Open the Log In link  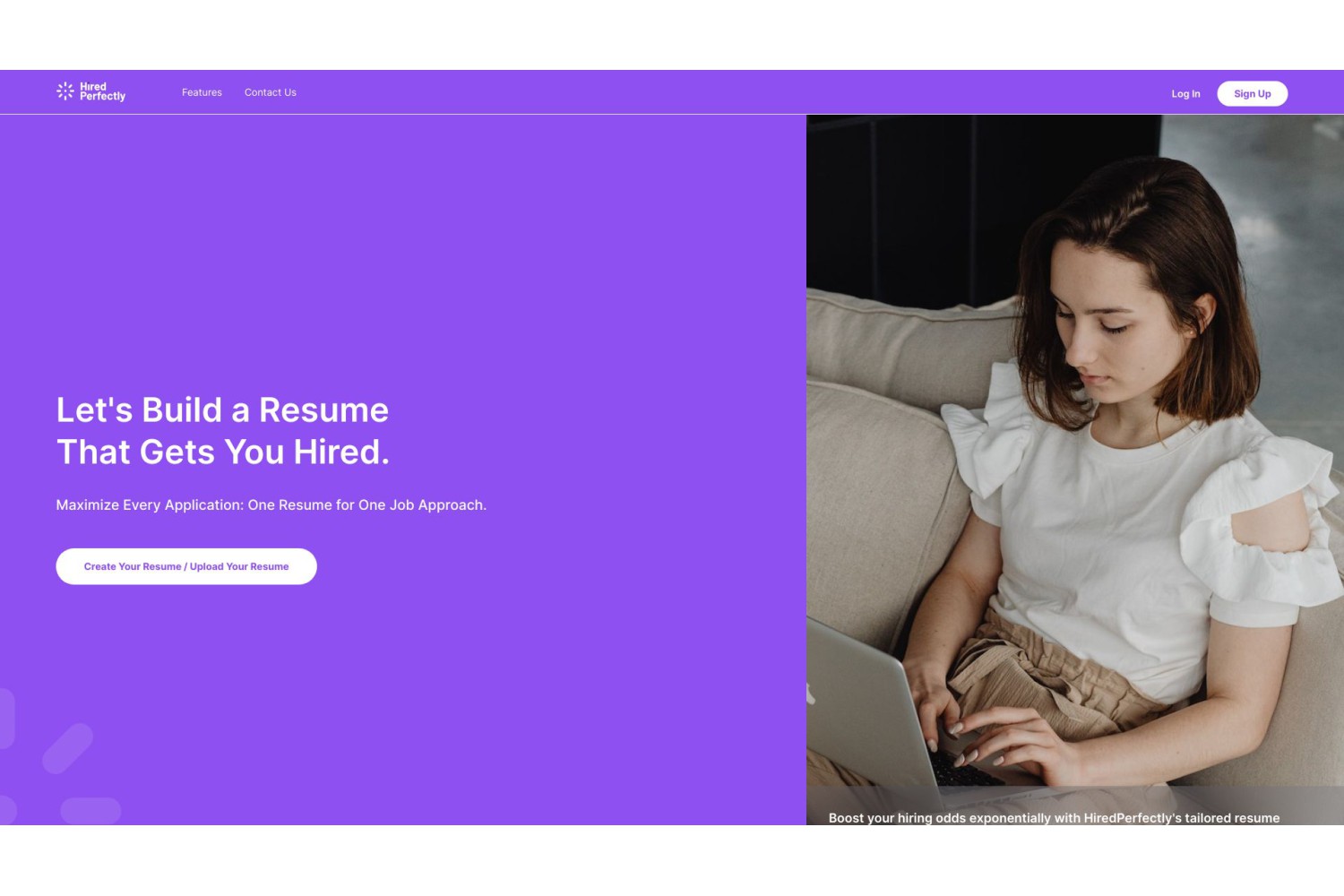coord(1185,94)
